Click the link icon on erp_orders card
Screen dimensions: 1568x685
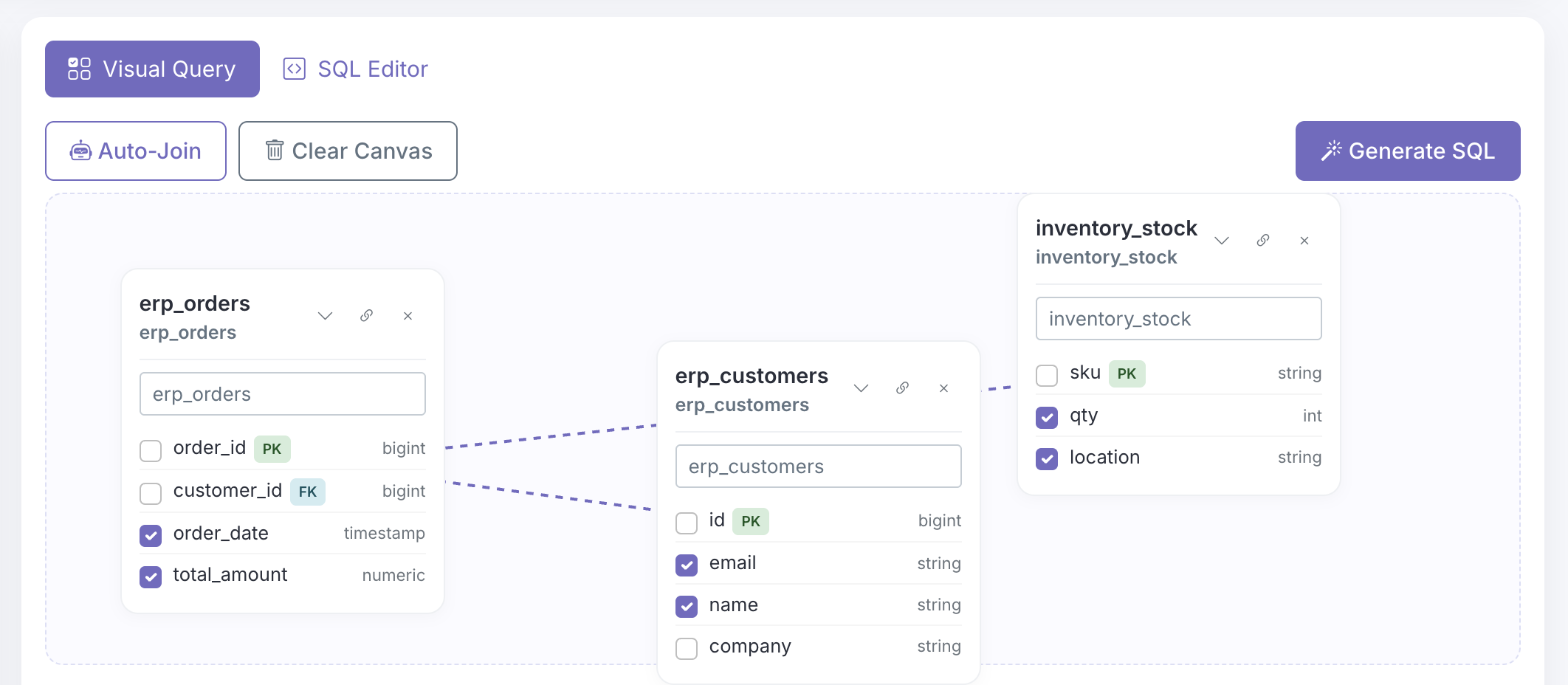[367, 315]
